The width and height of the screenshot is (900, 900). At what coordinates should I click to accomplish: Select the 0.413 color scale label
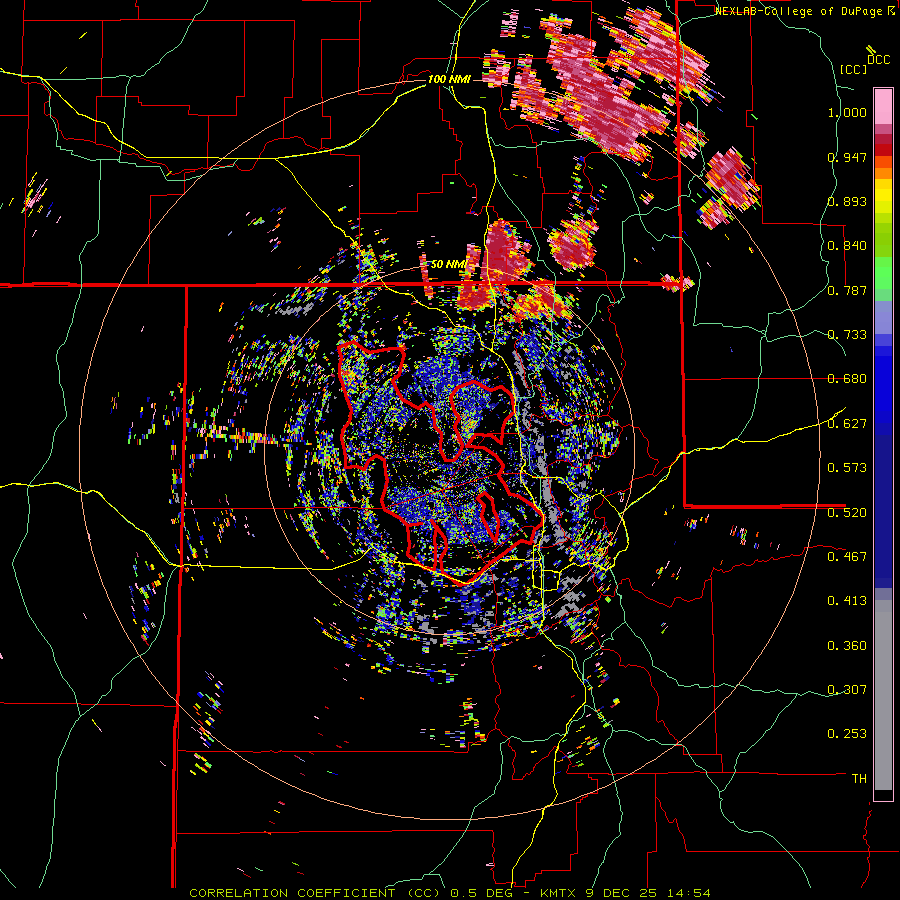coord(847,600)
